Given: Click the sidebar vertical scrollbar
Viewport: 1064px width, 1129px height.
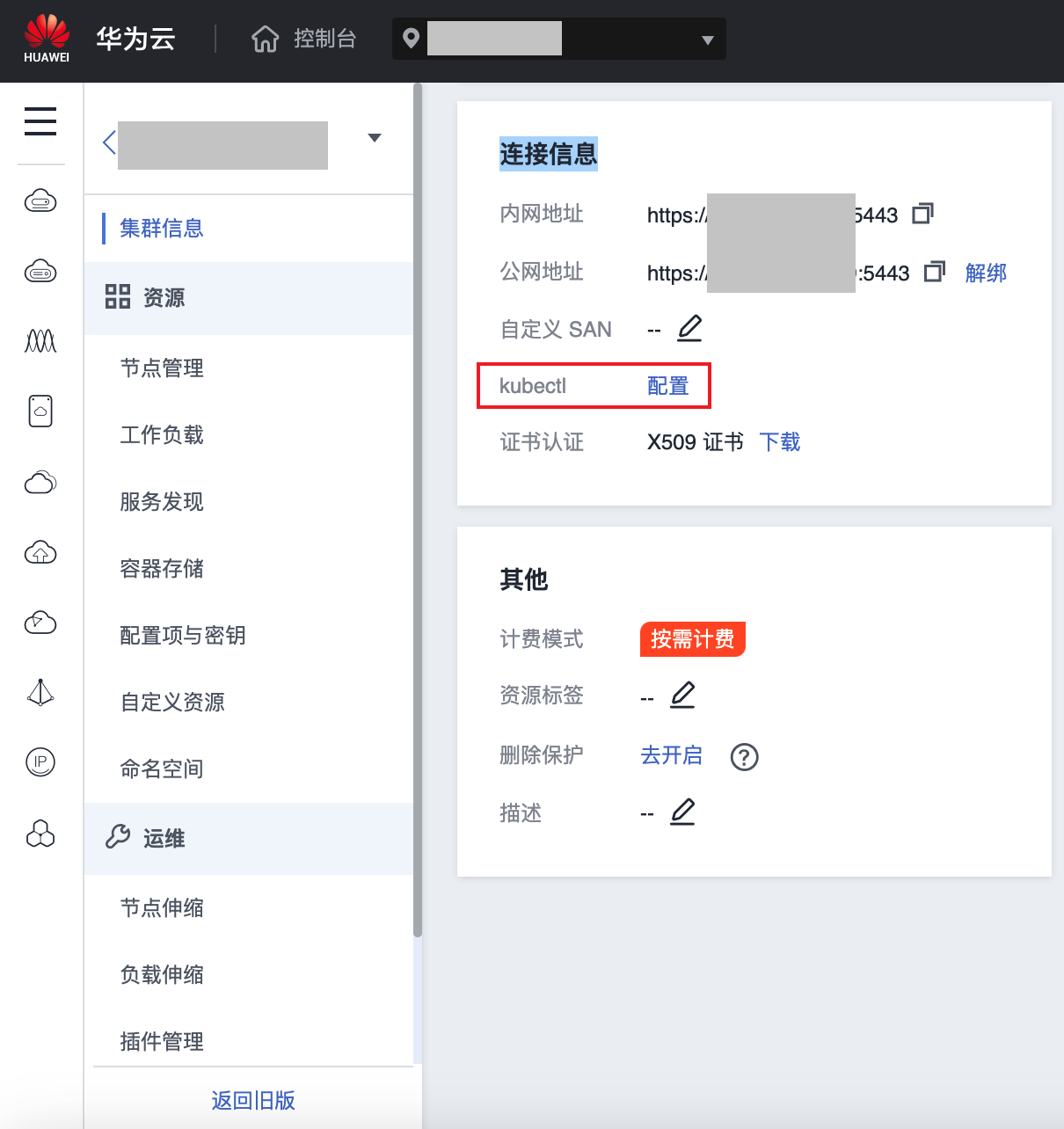Looking at the screenshot, I should pyautogui.click(x=418, y=510).
